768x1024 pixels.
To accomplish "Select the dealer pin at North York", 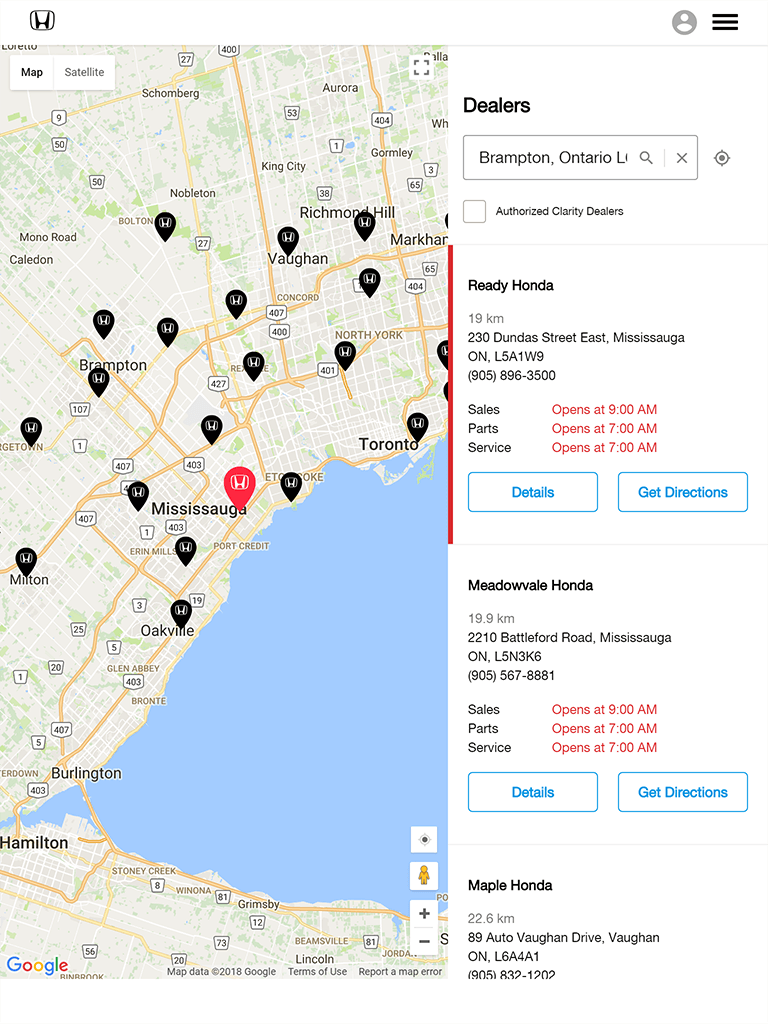I will tap(345, 356).
